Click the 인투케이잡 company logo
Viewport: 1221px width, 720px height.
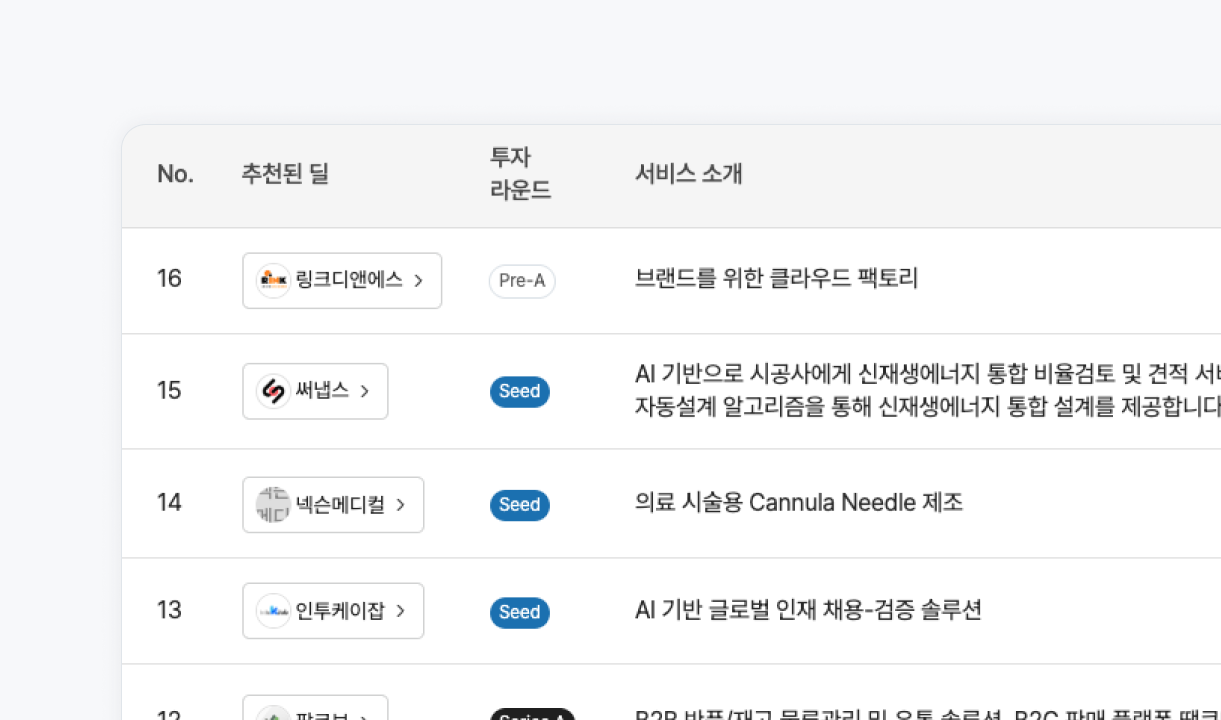273,611
